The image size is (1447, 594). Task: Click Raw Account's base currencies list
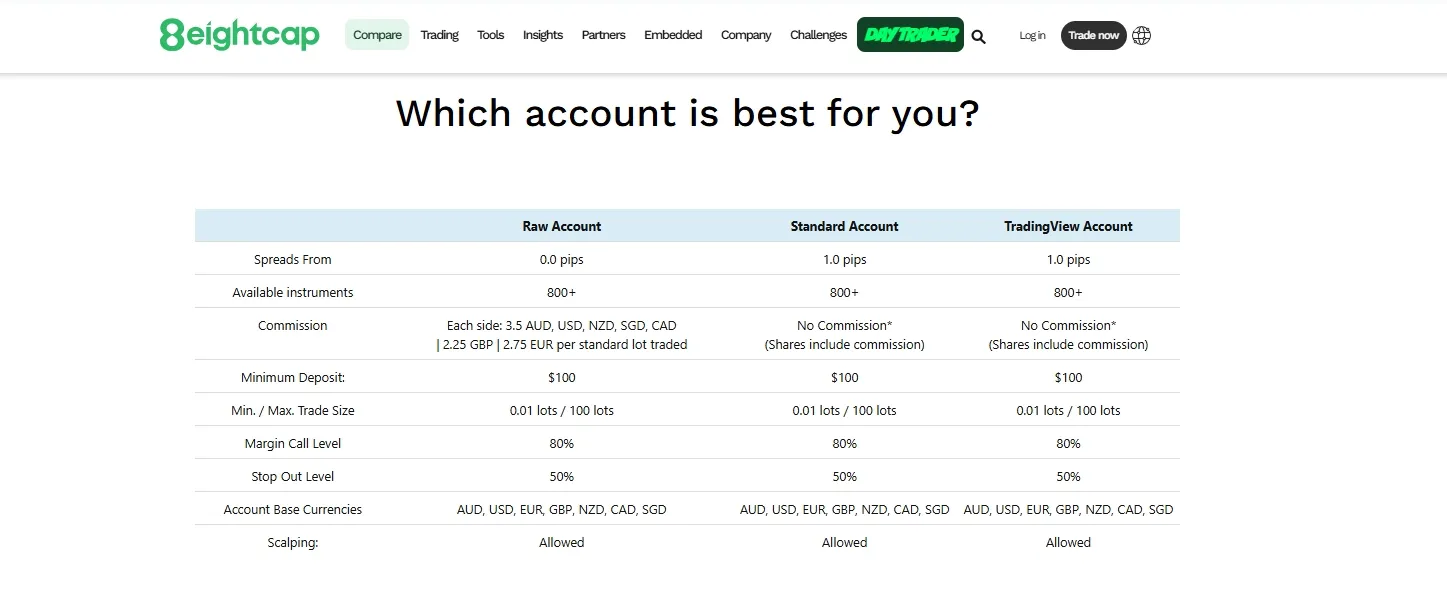click(562, 509)
